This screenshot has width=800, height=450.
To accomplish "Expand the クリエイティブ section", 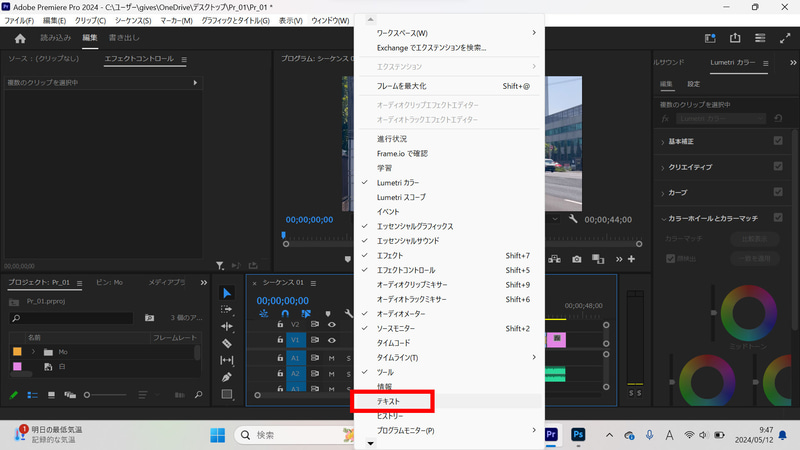I will click(x=663, y=167).
